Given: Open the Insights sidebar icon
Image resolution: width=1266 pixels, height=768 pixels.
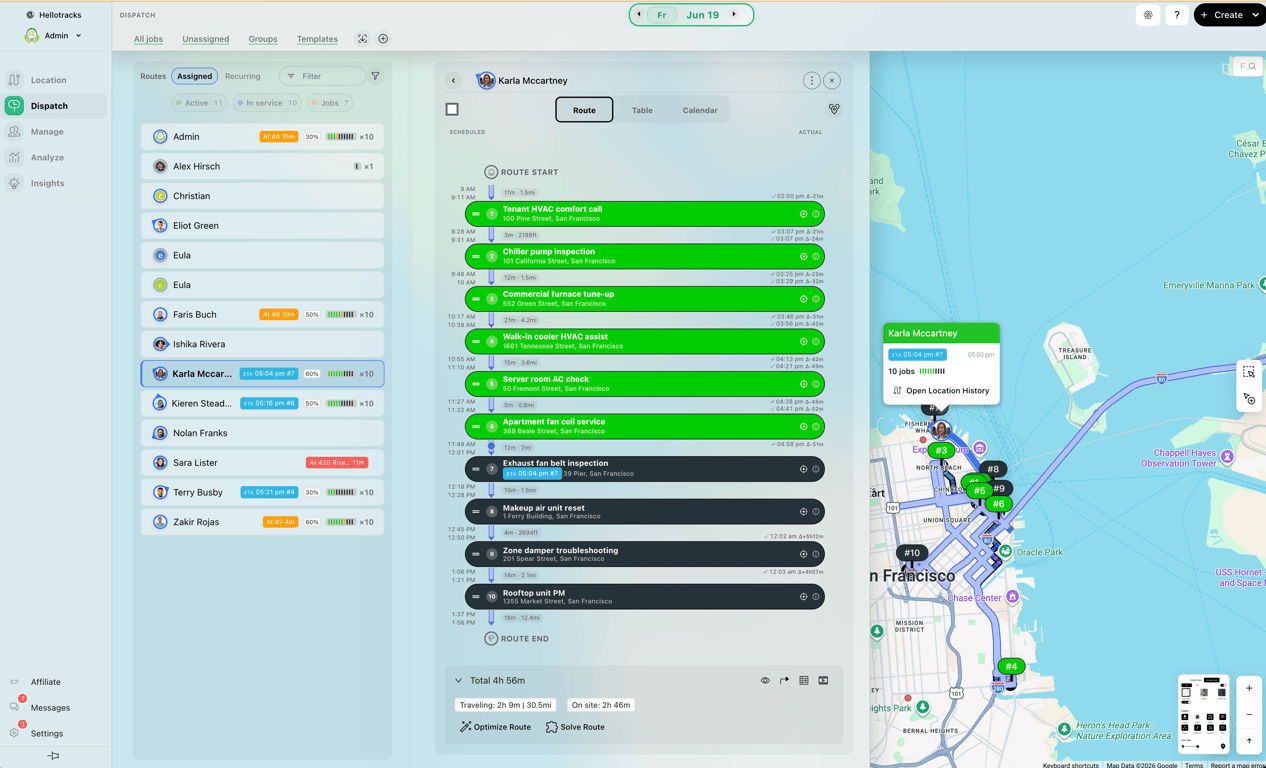Looking at the screenshot, I should coord(14,183).
